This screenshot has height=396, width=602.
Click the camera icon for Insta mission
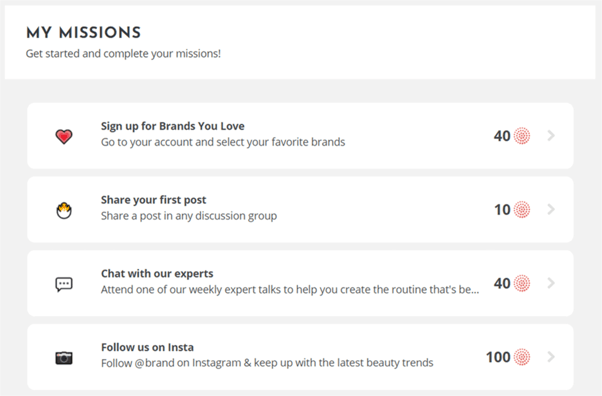pyautogui.click(x=64, y=358)
